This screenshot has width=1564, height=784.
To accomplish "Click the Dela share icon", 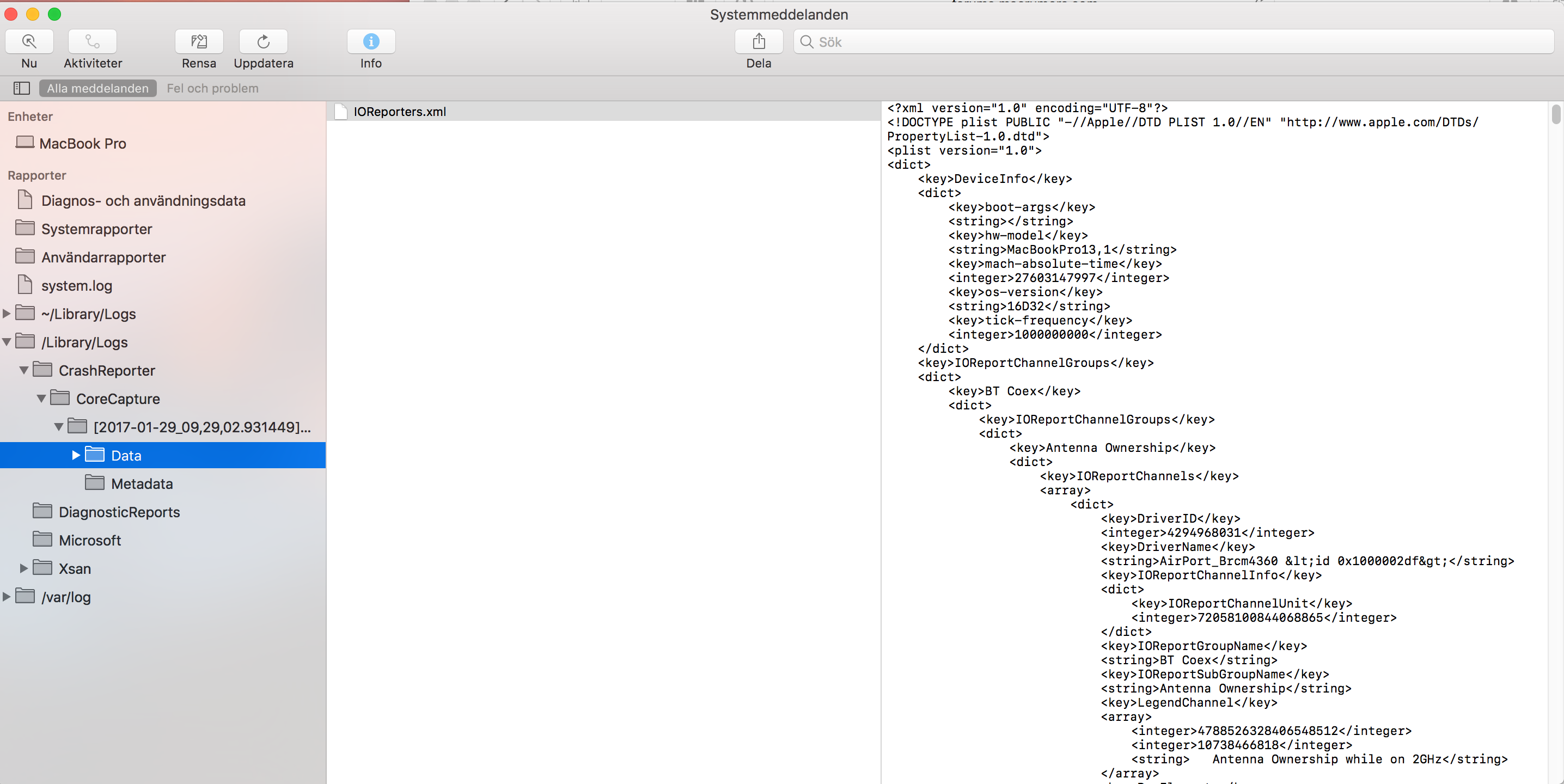I will point(759,41).
